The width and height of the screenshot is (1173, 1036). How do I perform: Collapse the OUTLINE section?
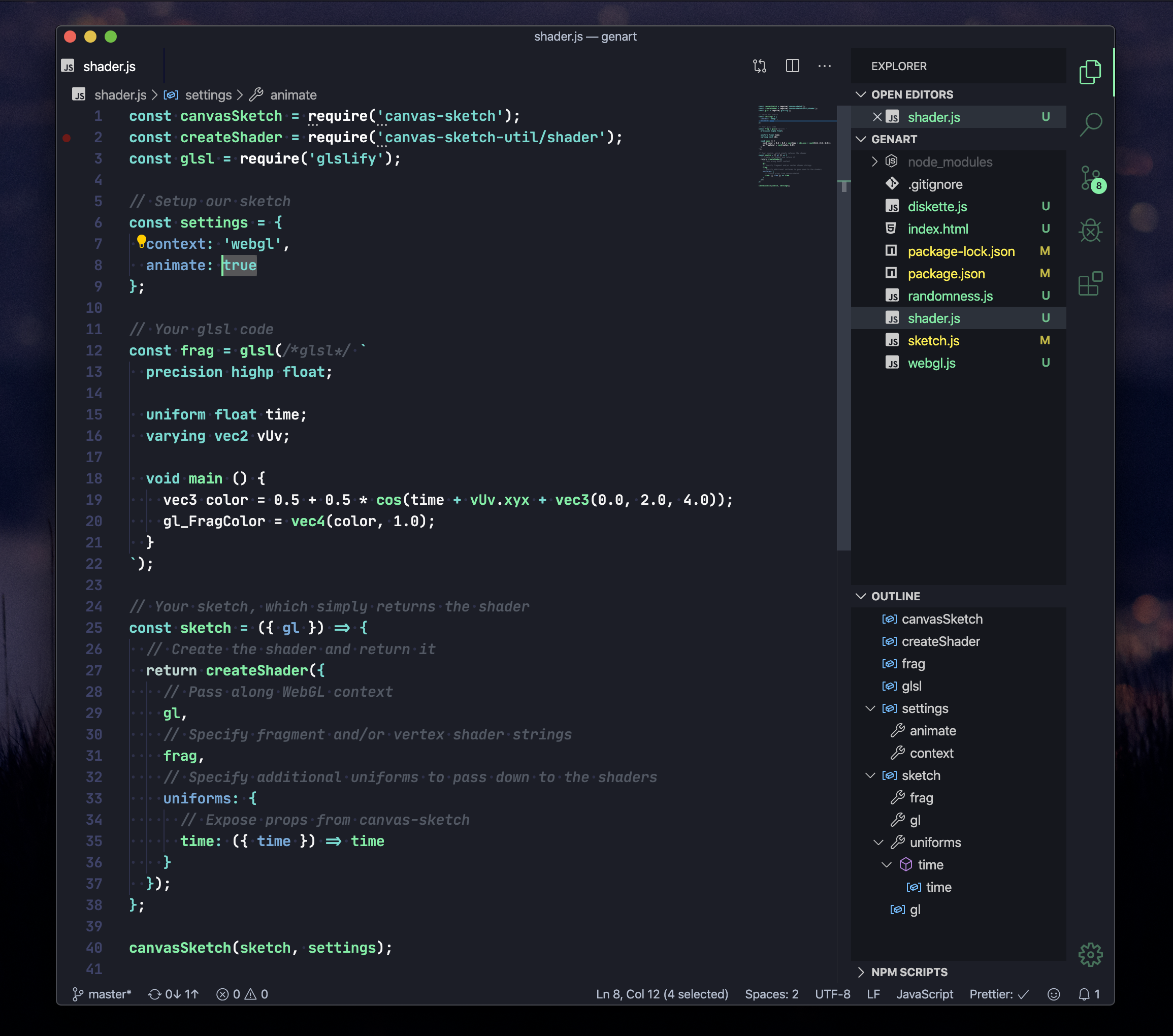click(x=895, y=596)
